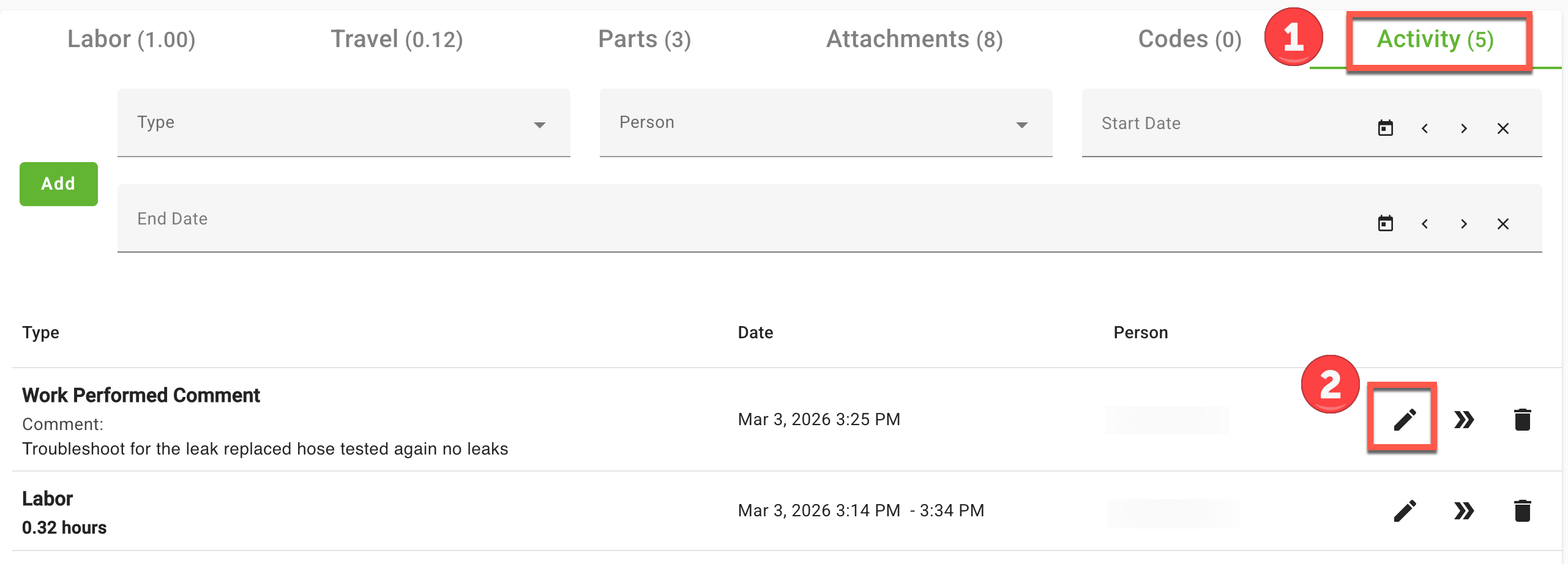Go to previous Start Date day
This screenshot has width=1568, height=564.
tap(1425, 128)
